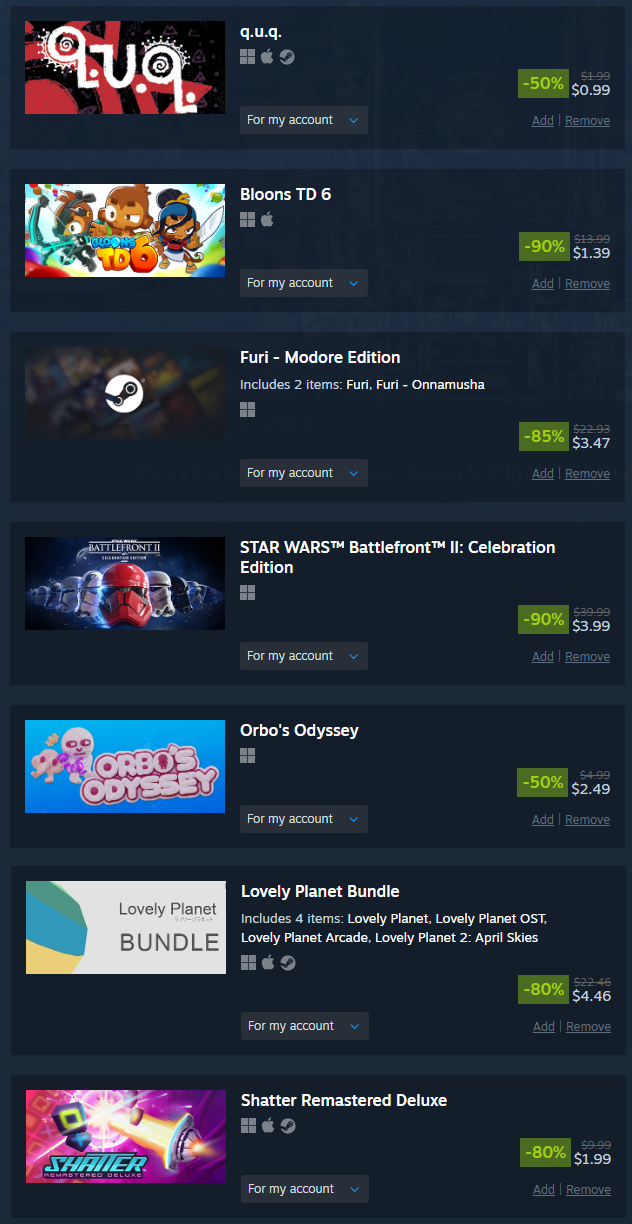Screen dimensions: 632x1224
Task: Open the 'For my account' dropdown for Orbo's Odyssey
Action: click(x=304, y=819)
